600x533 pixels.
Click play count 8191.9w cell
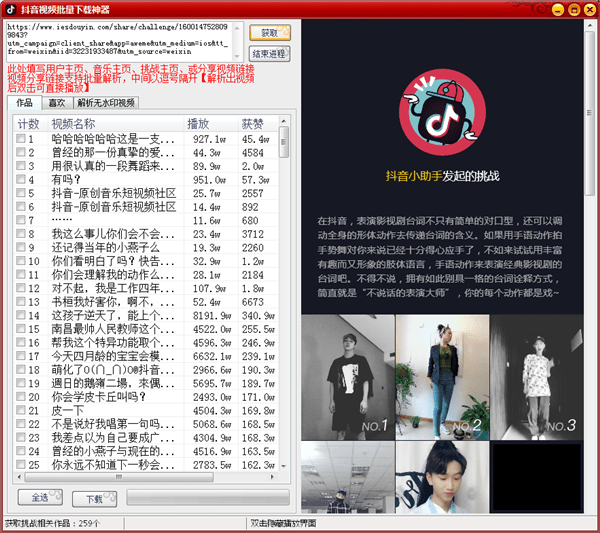pyautogui.click(x=212, y=316)
